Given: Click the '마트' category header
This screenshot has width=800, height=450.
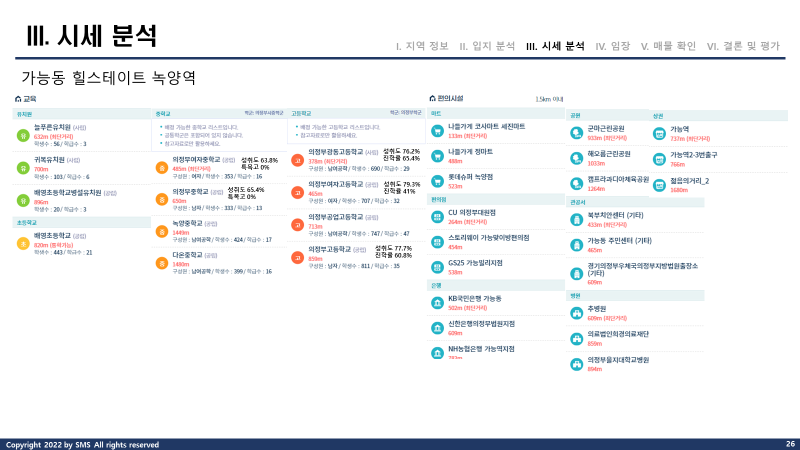Looking at the screenshot, I should click(x=496, y=113).
